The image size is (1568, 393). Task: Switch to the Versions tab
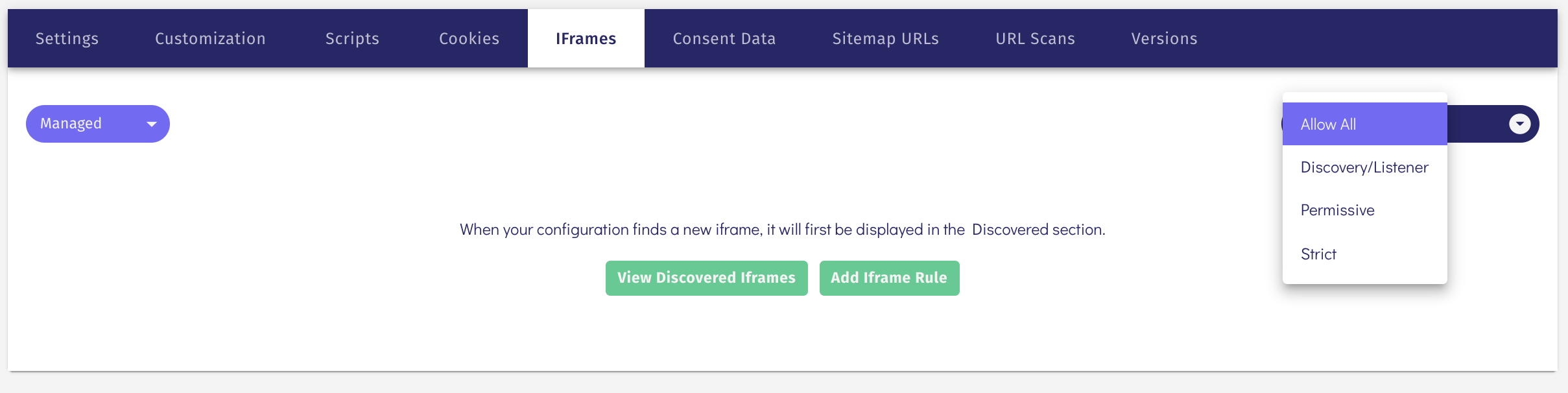tap(1163, 38)
